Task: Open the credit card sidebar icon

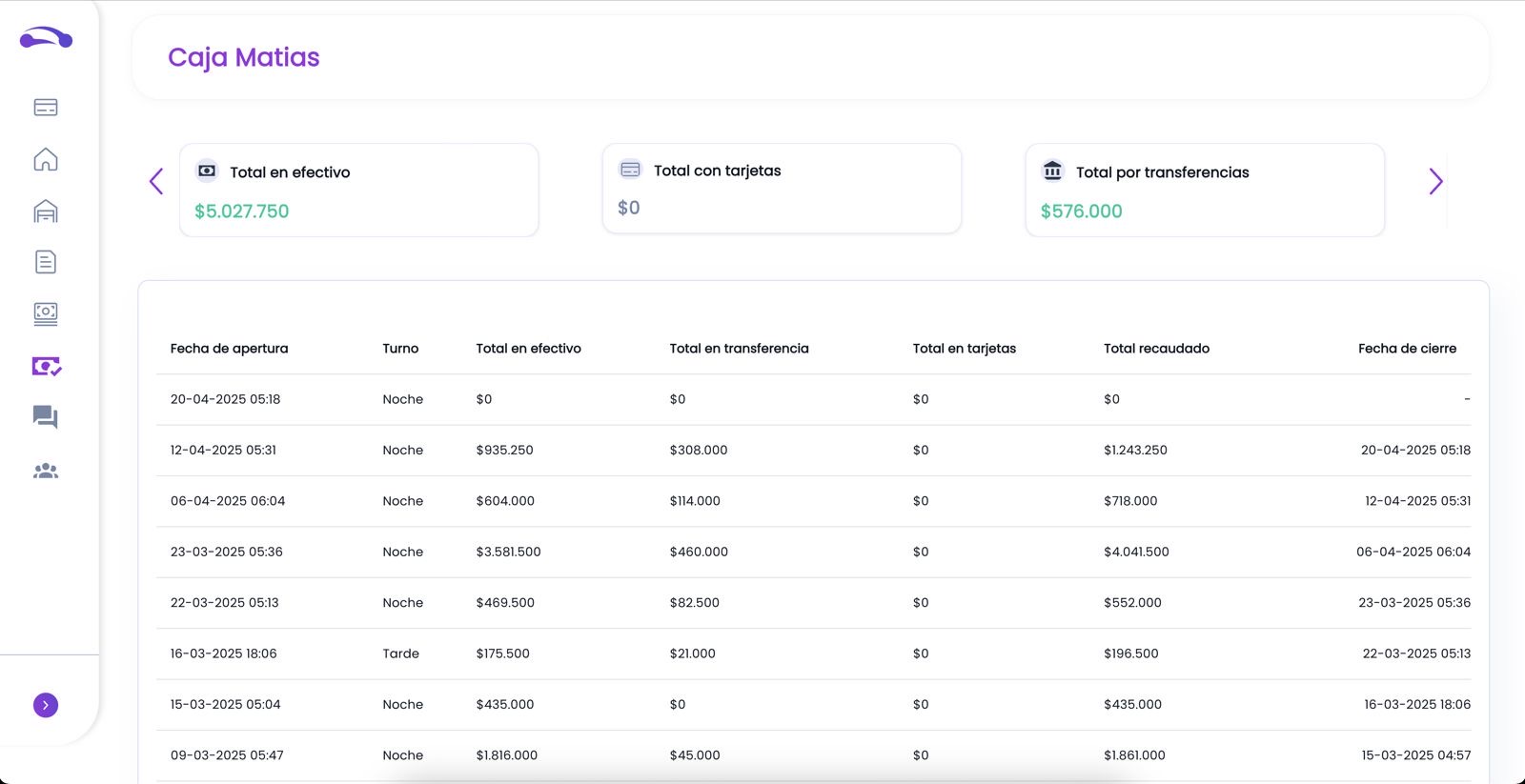Action: pyautogui.click(x=46, y=108)
